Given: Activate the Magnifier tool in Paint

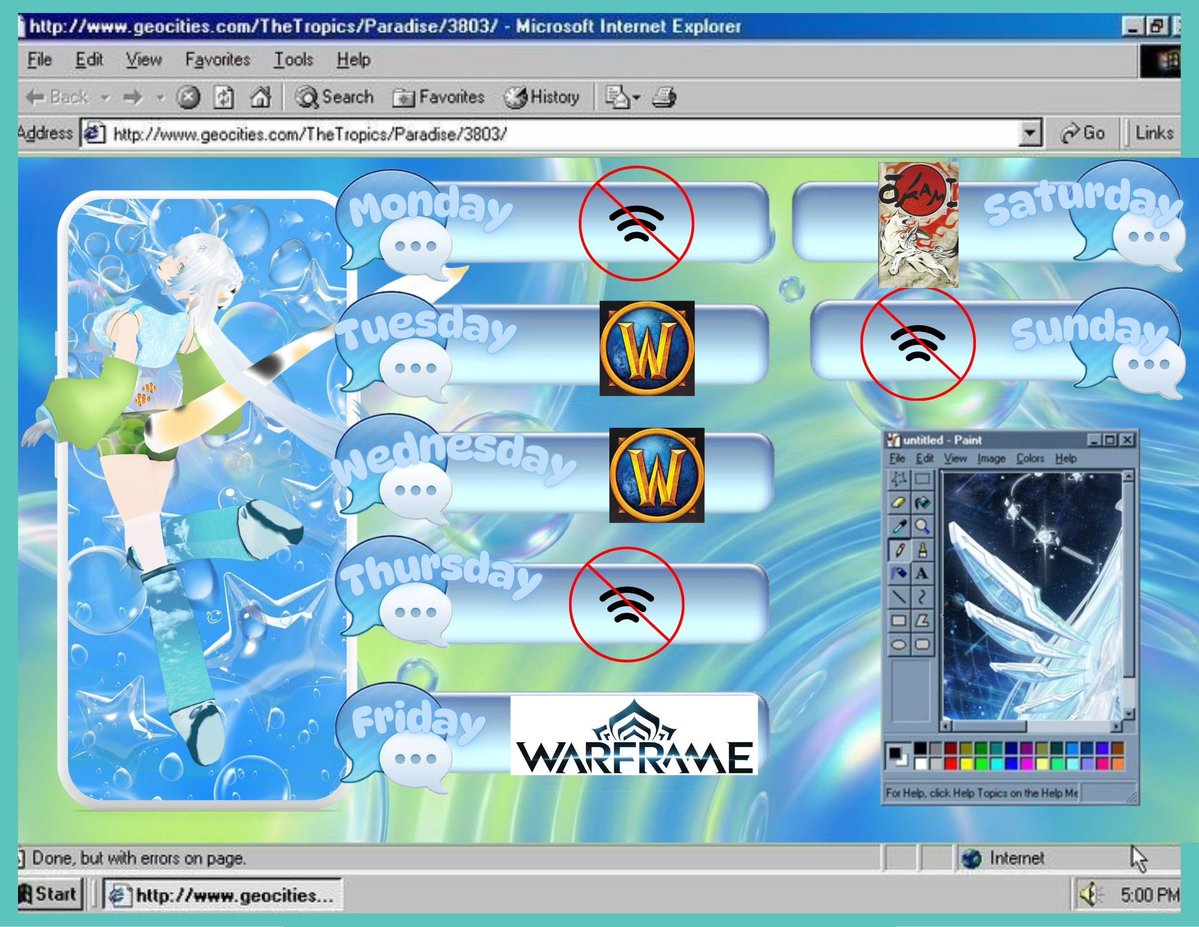Looking at the screenshot, I should [922, 526].
